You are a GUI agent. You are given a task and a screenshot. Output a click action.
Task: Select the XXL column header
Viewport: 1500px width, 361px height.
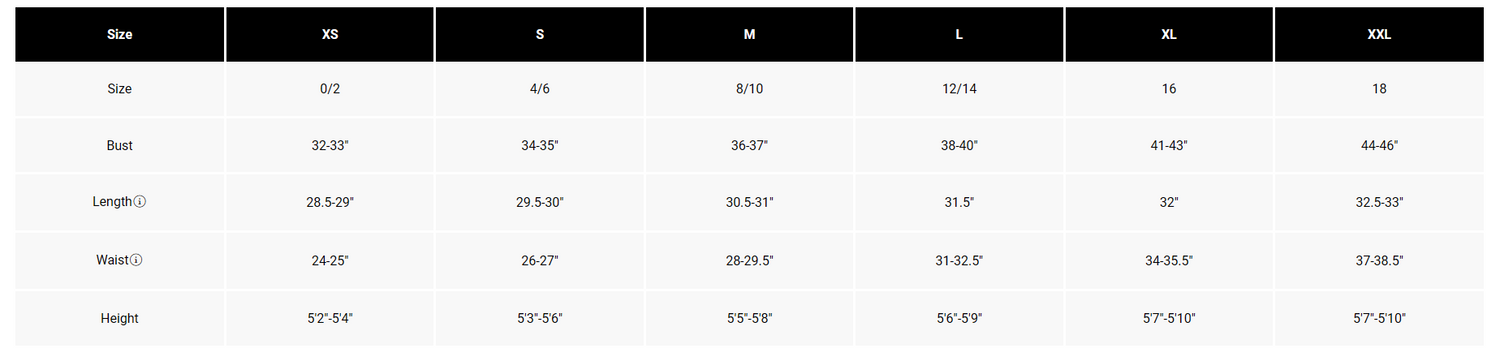coord(1379,34)
